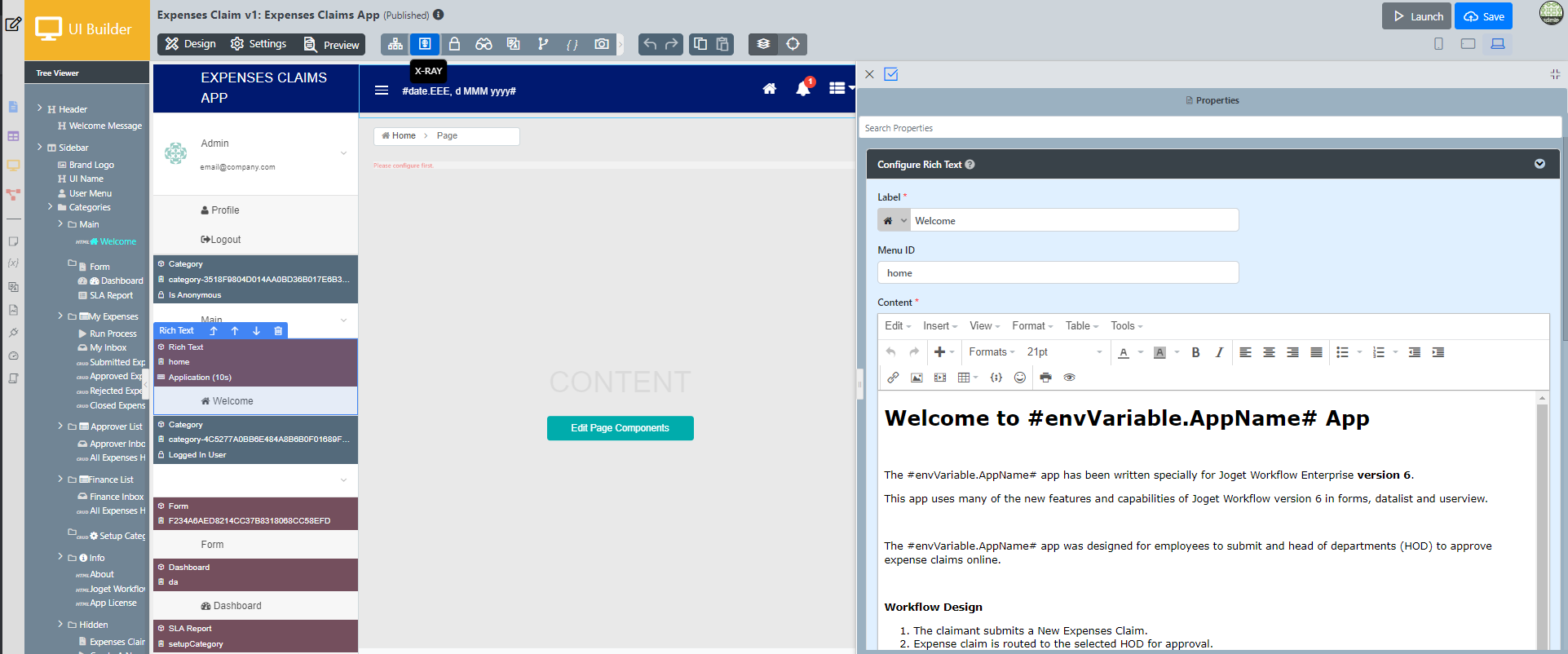
Task: Click the screenshot camera icon
Action: (x=602, y=44)
